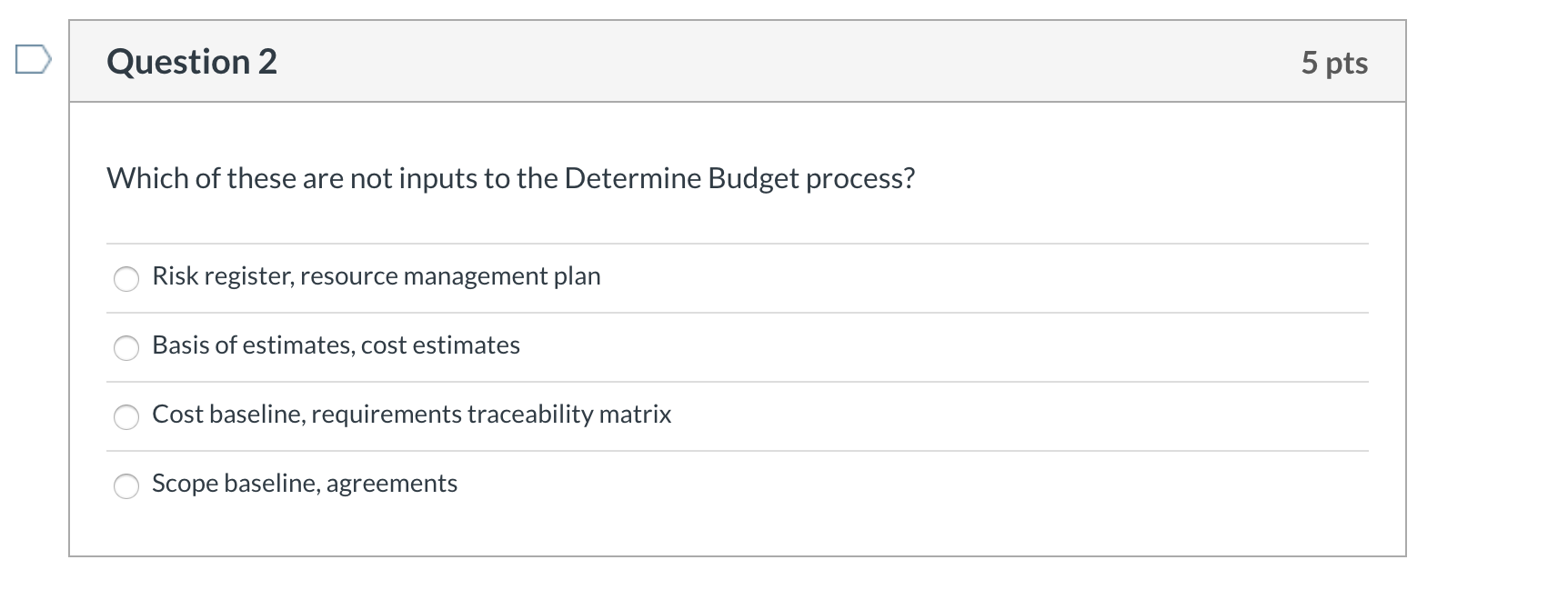This screenshot has width=1568, height=610.
Task: Click the question text about Determine Budget inputs
Action: click(x=509, y=178)
